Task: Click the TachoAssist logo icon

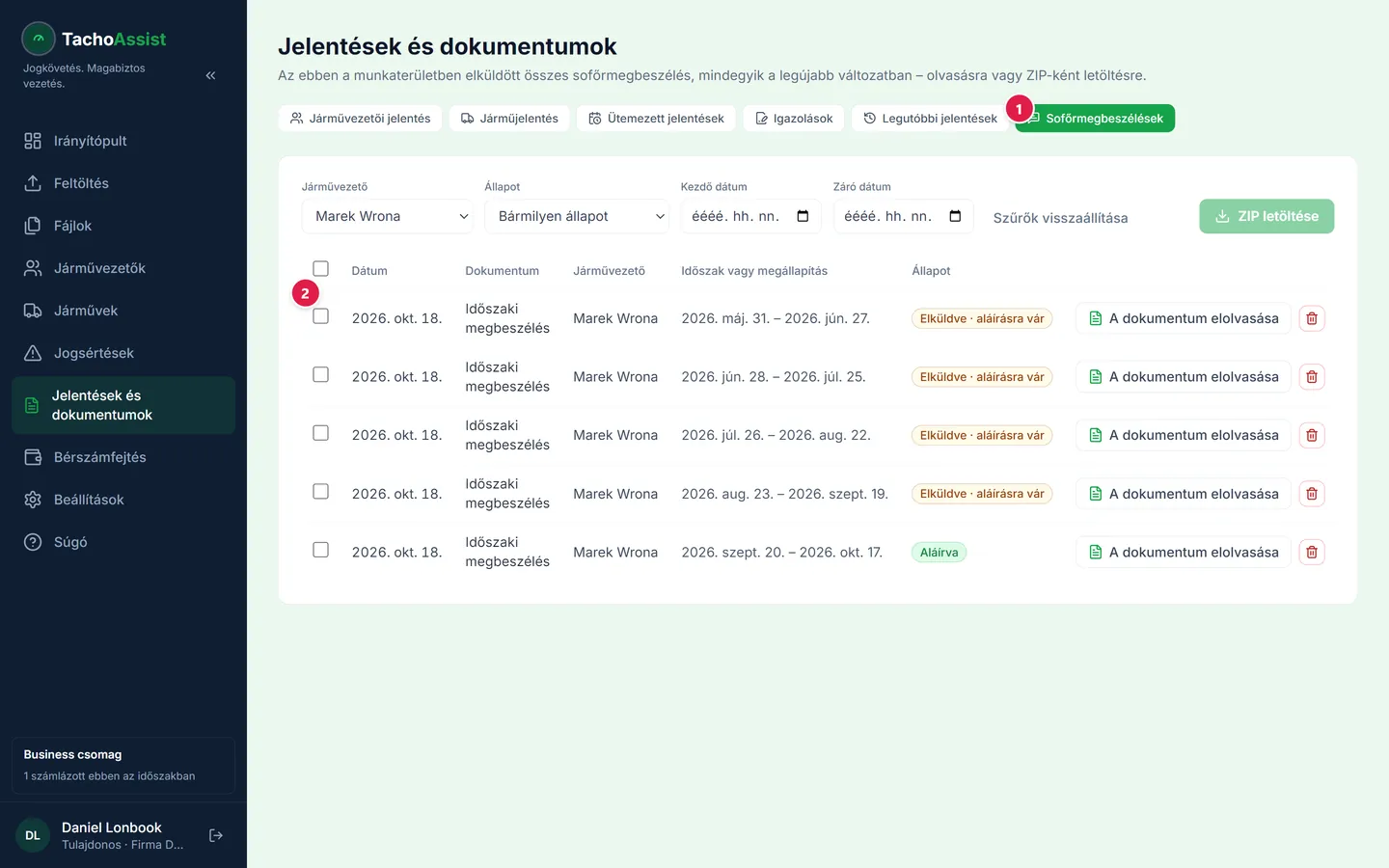Action: click(39, 39)
